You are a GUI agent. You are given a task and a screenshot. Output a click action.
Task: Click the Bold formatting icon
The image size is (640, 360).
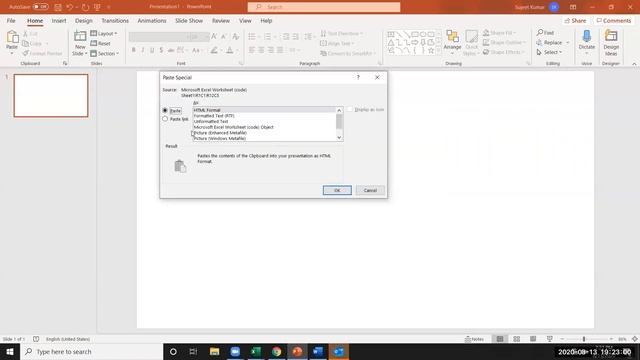tap(133, 50)
